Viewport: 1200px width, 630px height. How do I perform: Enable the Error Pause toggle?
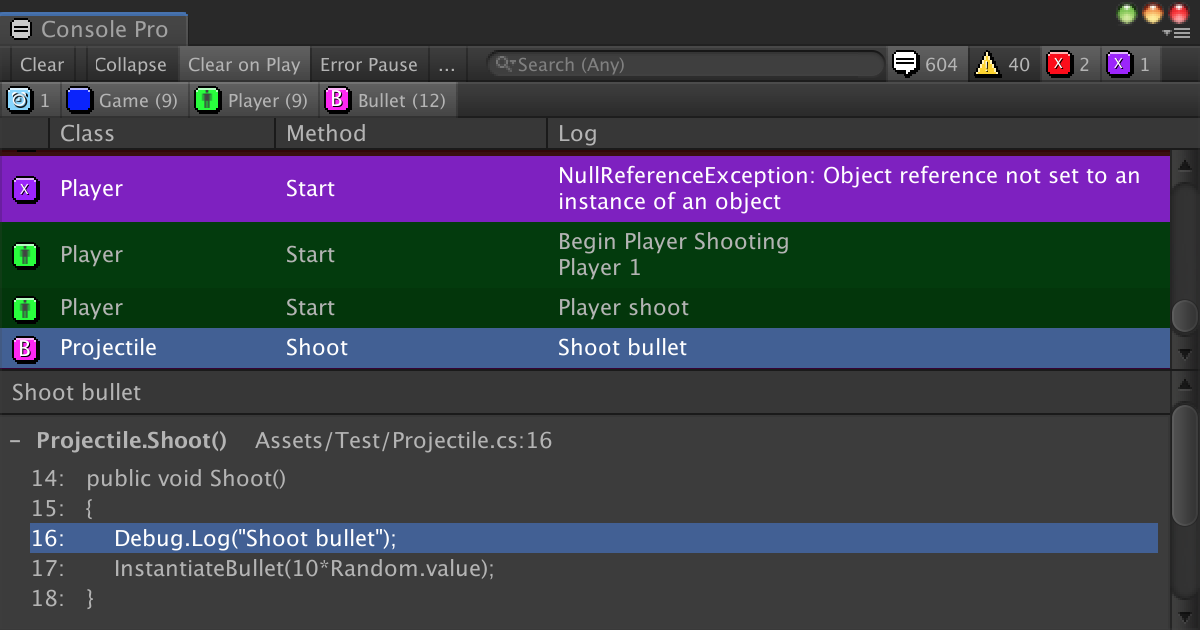[368, 65]
